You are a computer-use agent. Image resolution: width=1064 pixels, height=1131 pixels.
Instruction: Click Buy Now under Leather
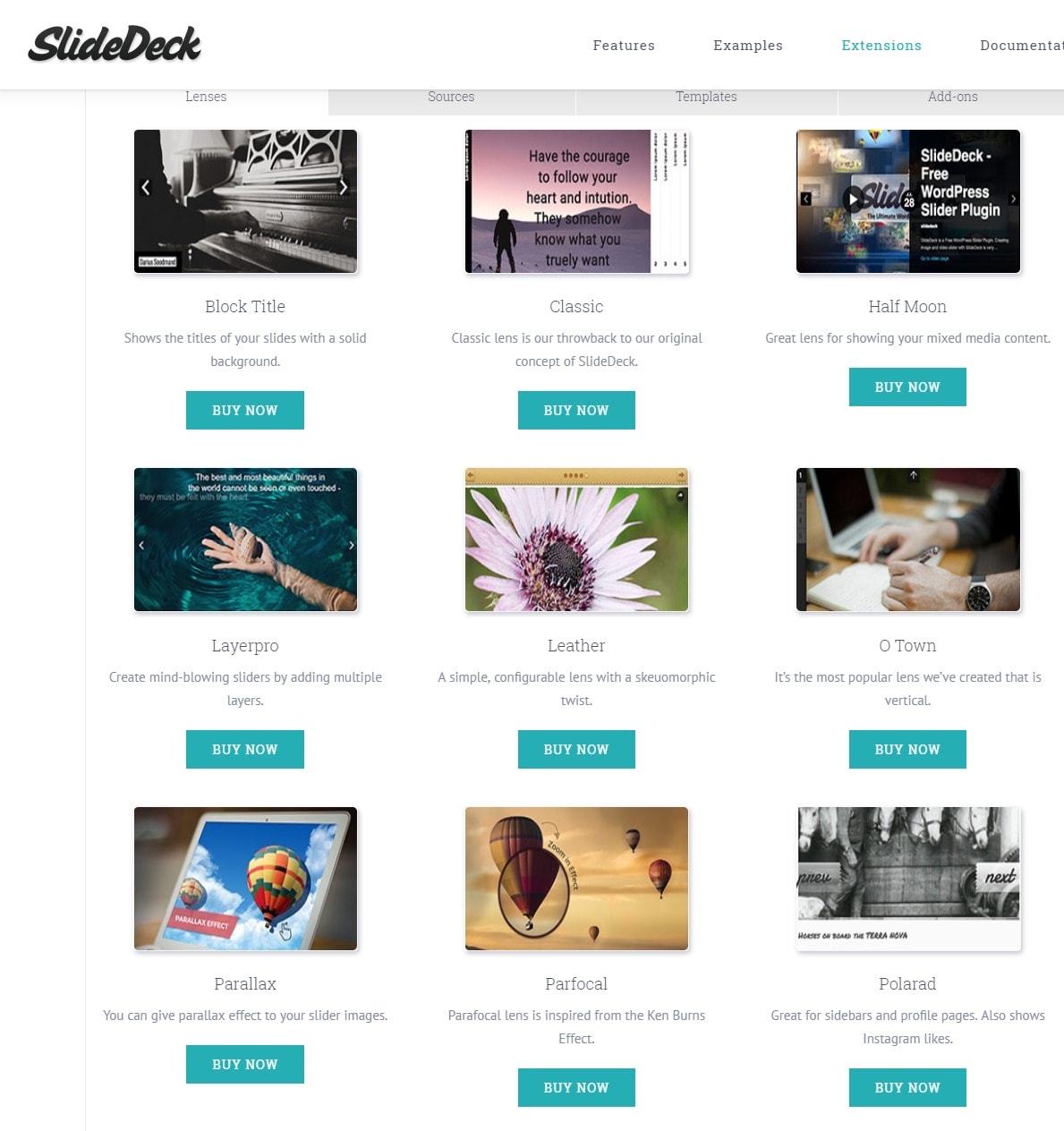pyautogui.click(x=576, y=749)
